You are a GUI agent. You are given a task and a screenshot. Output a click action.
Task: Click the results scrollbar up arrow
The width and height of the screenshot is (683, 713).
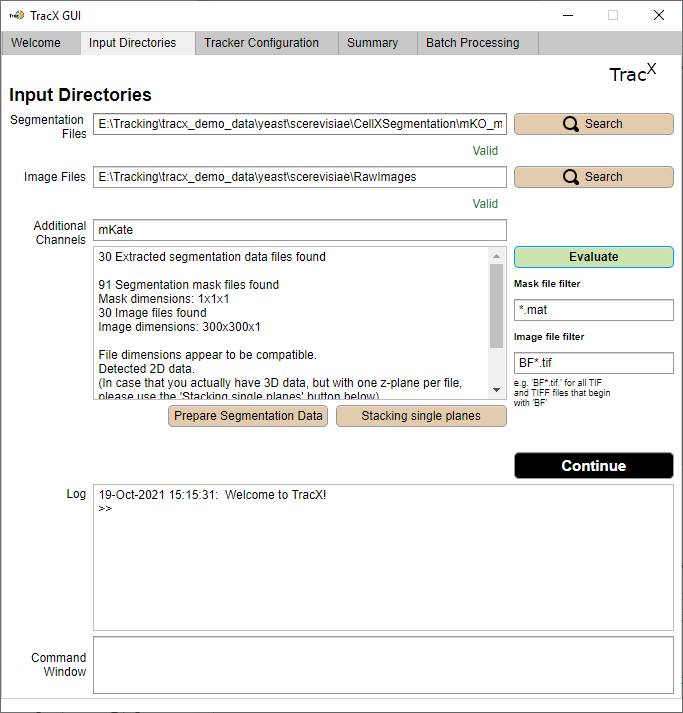pos(497,256)
